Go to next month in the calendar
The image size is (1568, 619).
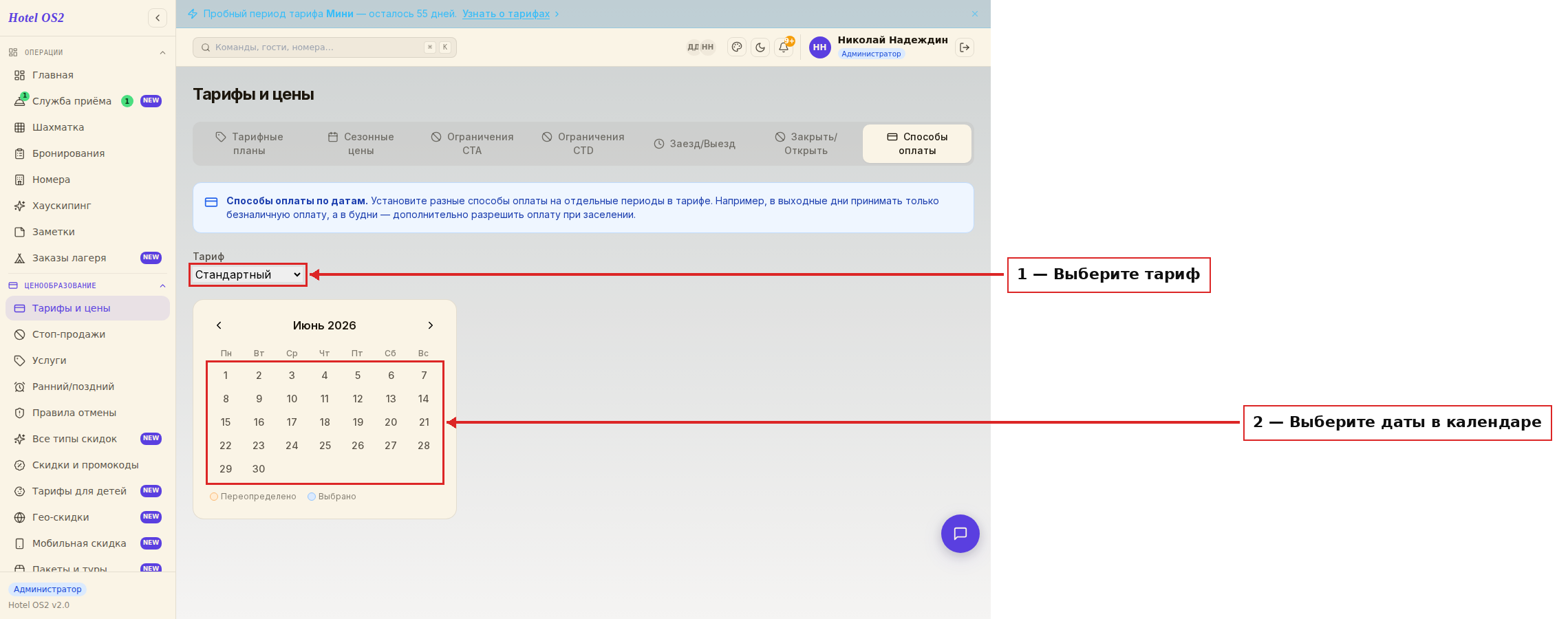point(431,325)
